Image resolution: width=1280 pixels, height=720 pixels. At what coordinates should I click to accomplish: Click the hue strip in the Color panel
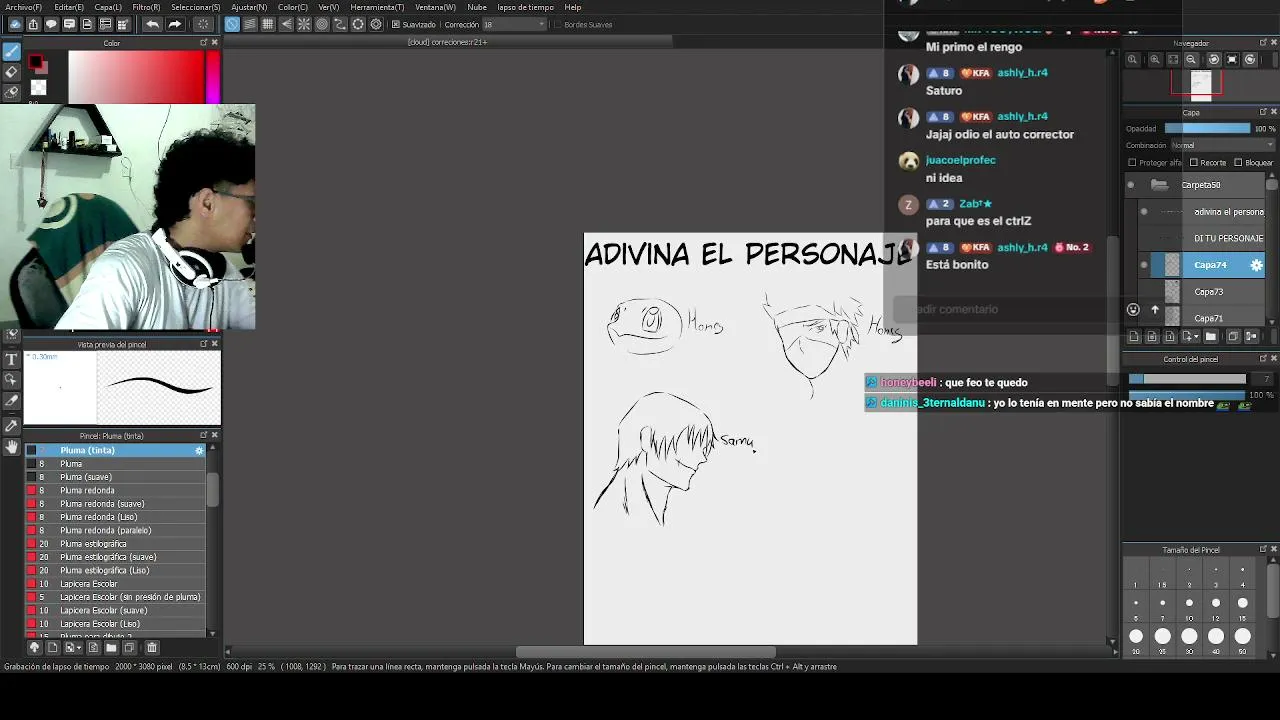pos(213,76)
